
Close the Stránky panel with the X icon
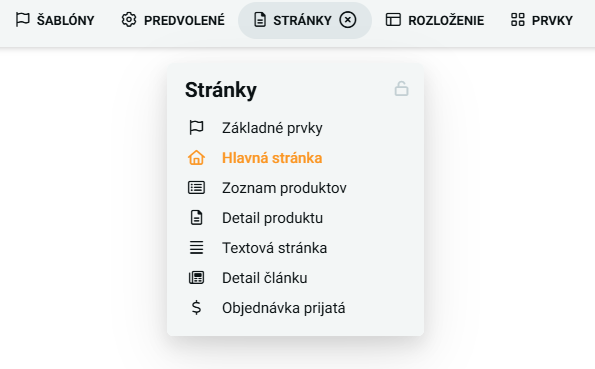[x=348, y=20]
